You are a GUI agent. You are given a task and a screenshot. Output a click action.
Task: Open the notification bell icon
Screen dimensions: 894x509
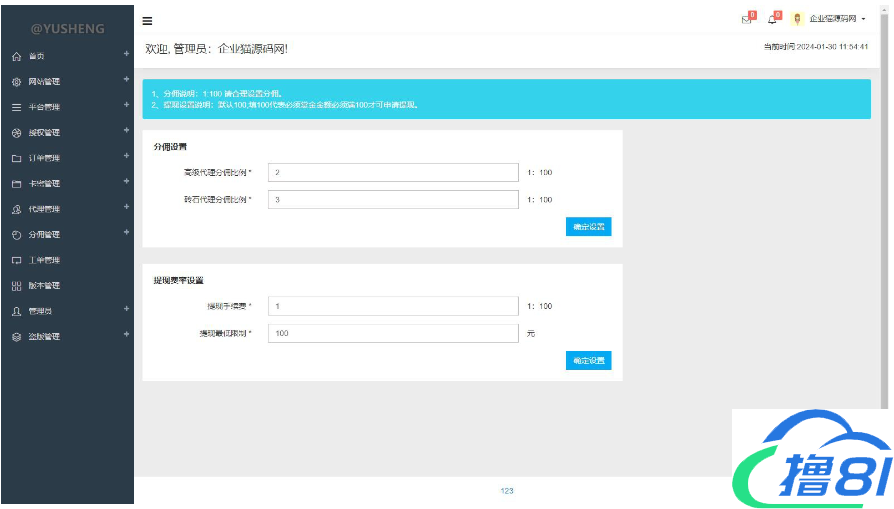tap(772, 19)
